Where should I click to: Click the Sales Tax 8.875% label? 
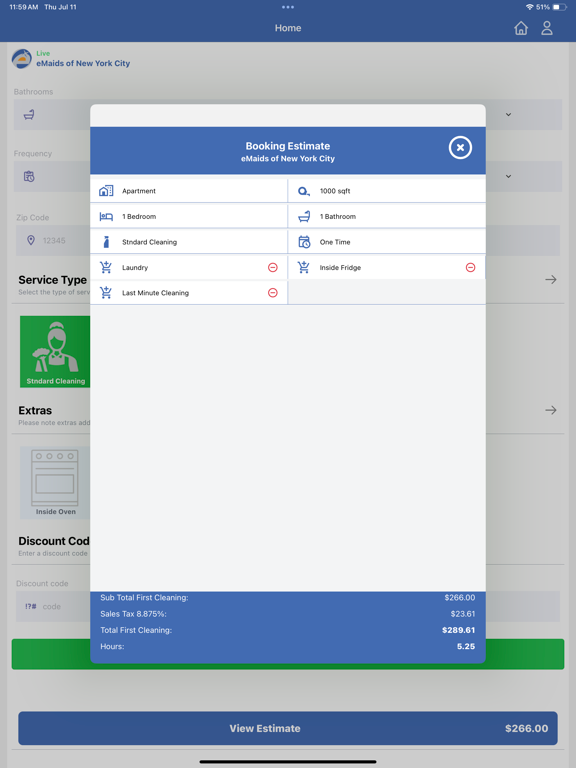(x=133, y=614)
